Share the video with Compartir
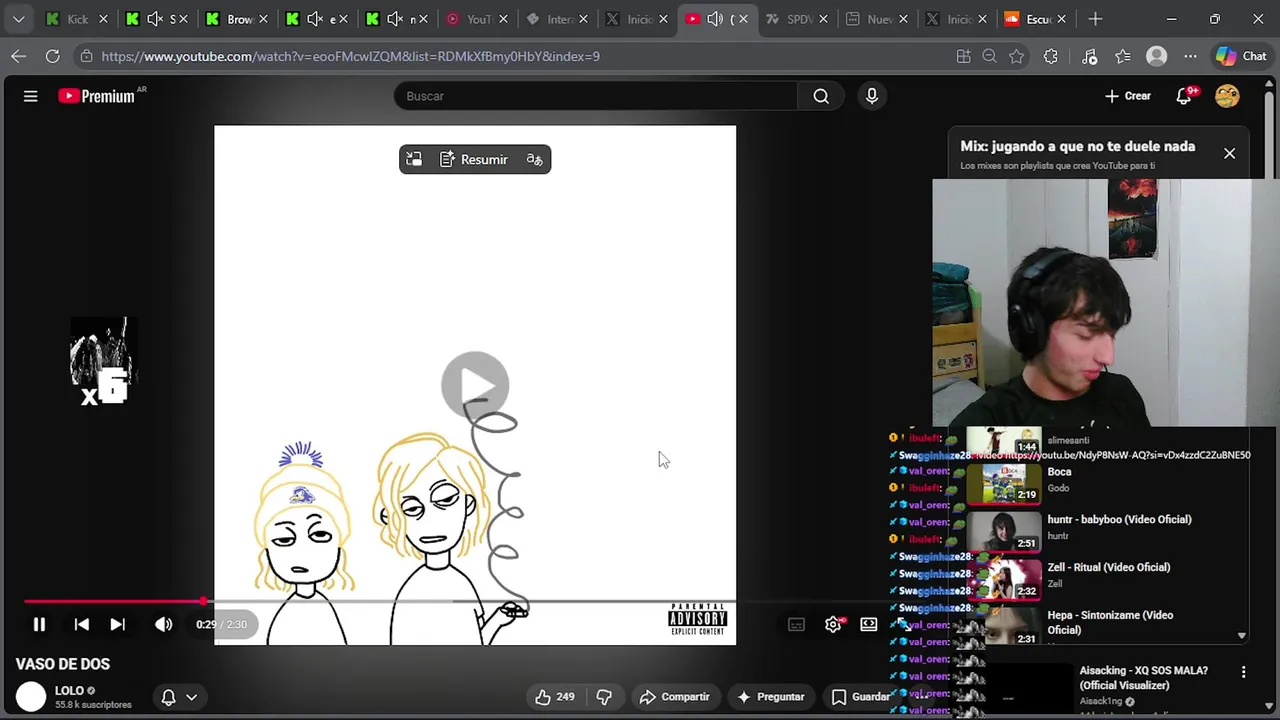Screen dimensions: 1280x720 675,697
